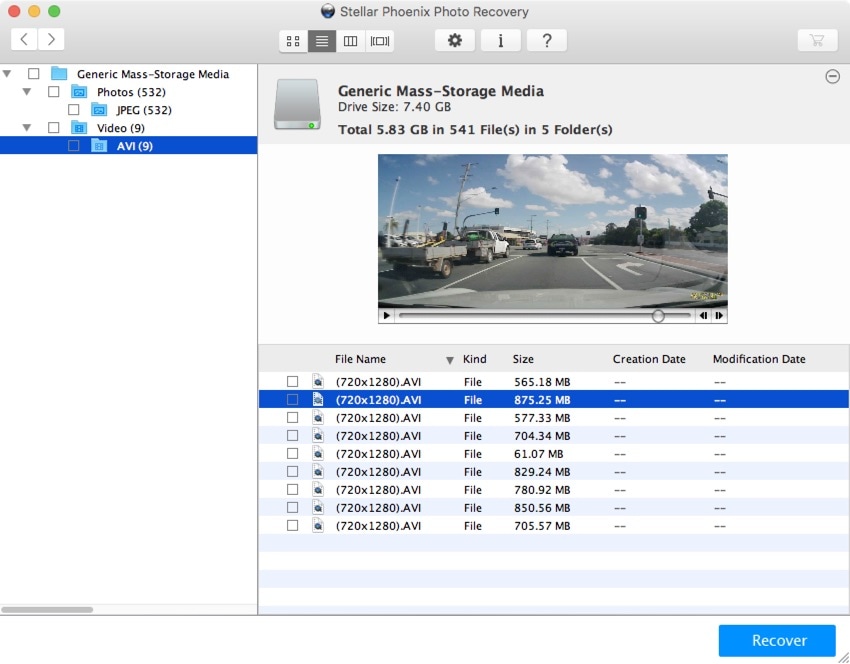This screenshot has height=664, width=850.
Task: Open help with the question mark
Action: point(547,41)
